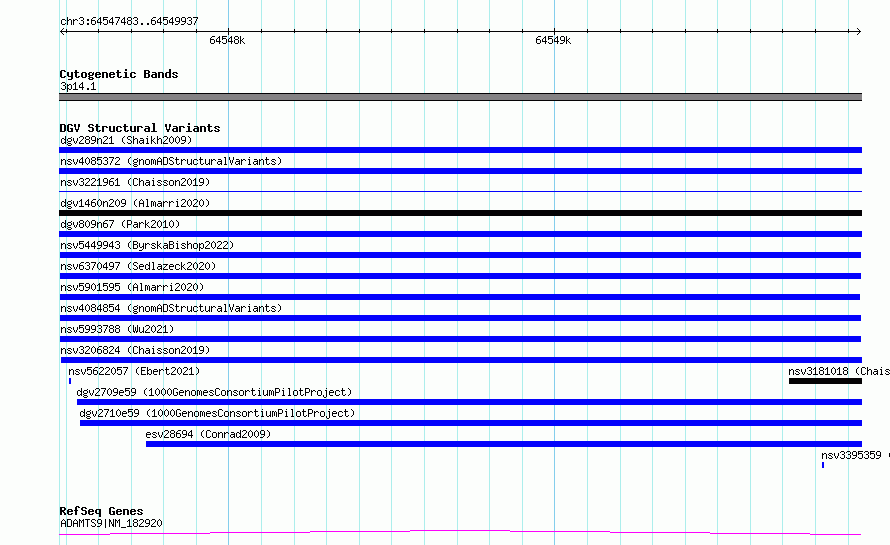Screen dimensions: 890x545
Task: Click the magenta ADAMTS9 gene line
Action: tap(460, 533)
